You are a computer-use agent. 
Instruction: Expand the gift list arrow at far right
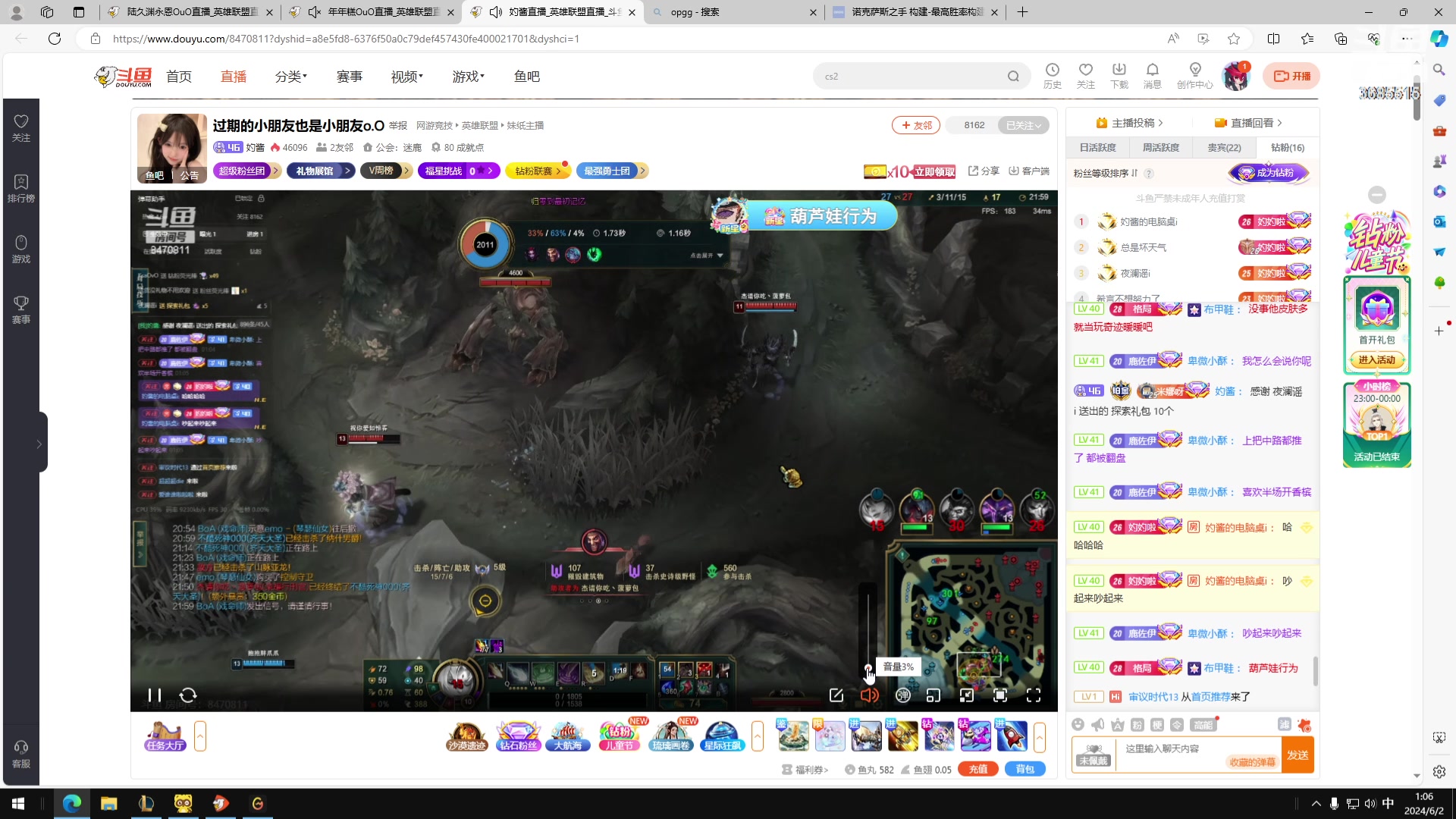(x=1040, y=736)
